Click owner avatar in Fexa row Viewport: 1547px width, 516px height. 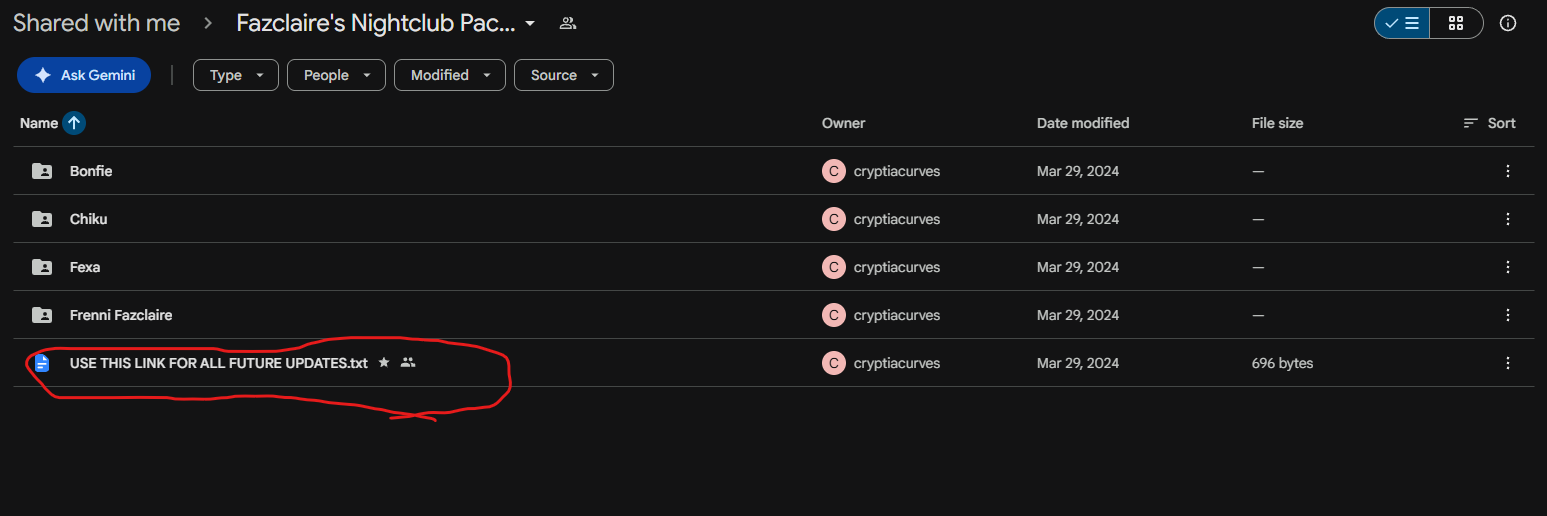[834, 267]
